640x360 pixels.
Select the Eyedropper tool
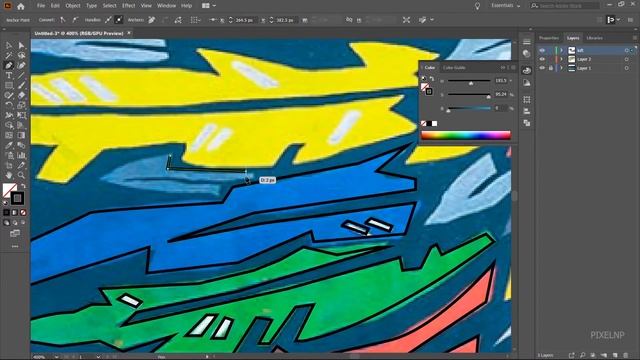click(x=9, y=145)
